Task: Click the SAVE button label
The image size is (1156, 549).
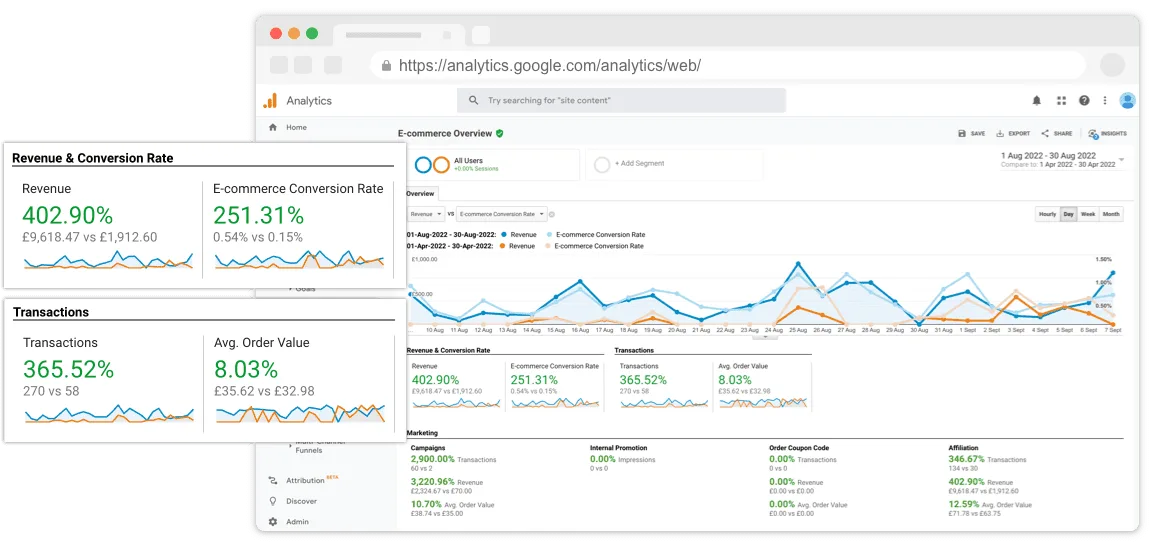Action: tap(978, 133)
